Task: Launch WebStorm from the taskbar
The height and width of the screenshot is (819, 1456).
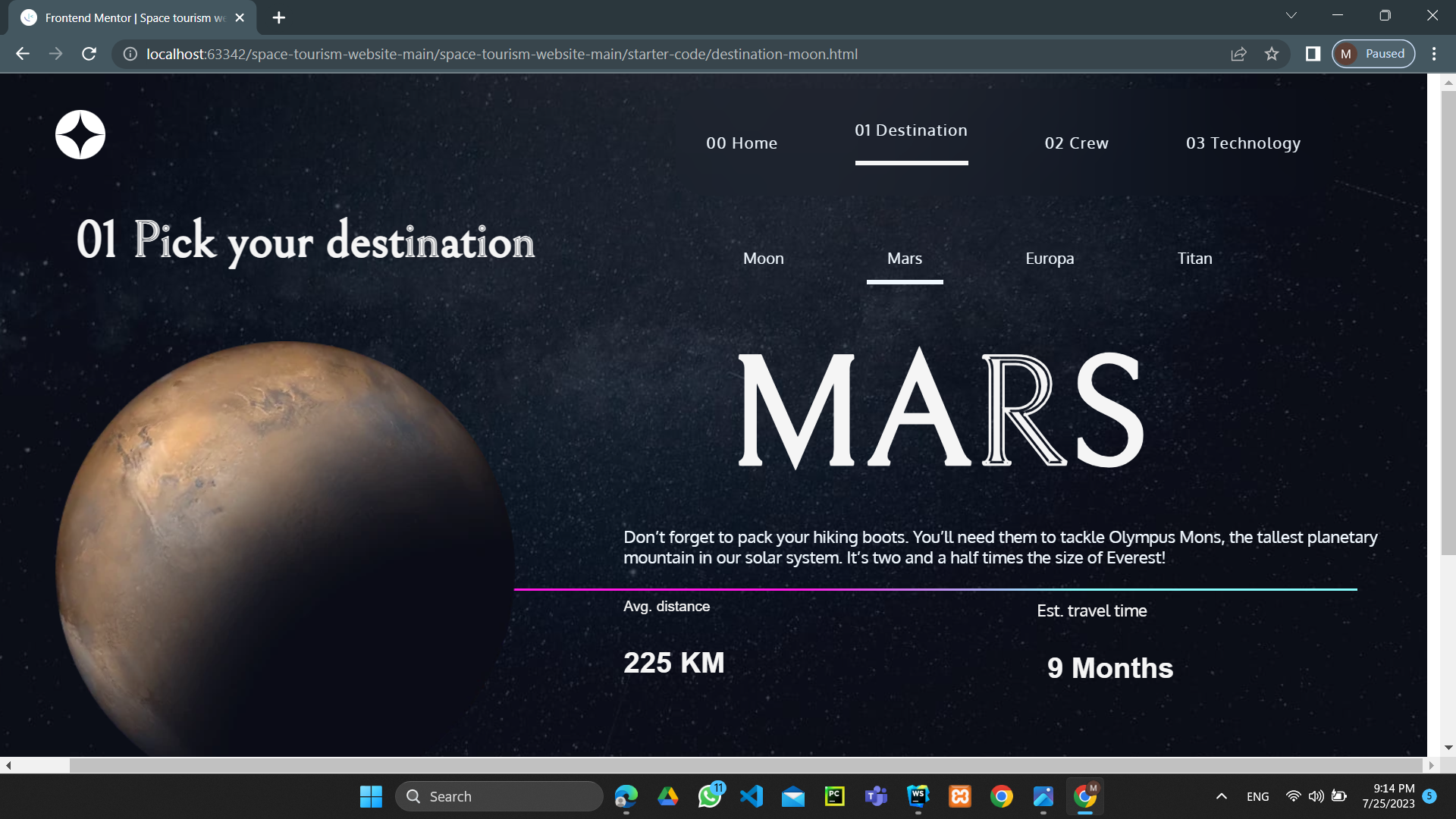Action: click(x=918, y=796)
